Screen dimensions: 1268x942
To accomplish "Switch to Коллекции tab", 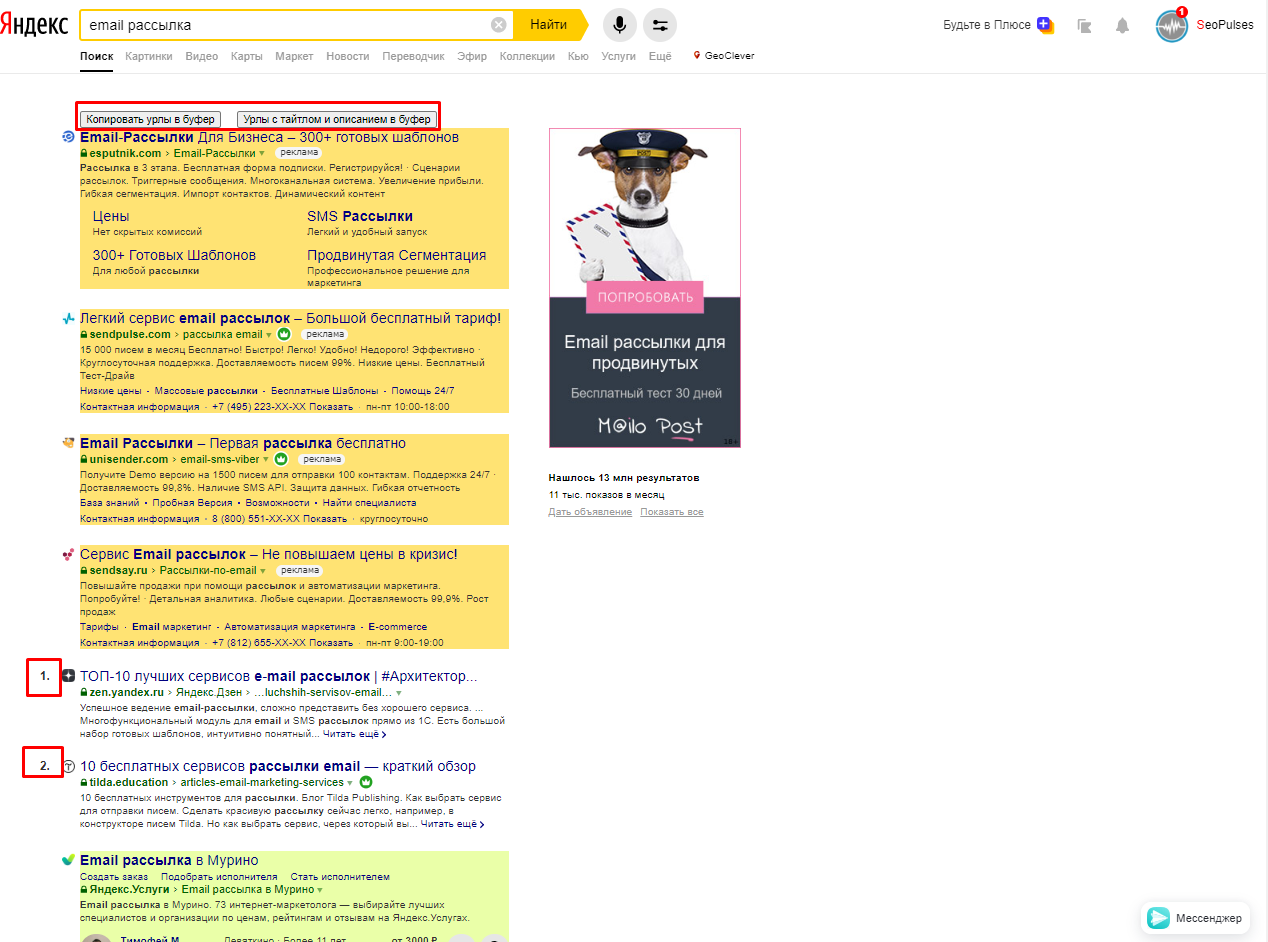I will 527,56.
